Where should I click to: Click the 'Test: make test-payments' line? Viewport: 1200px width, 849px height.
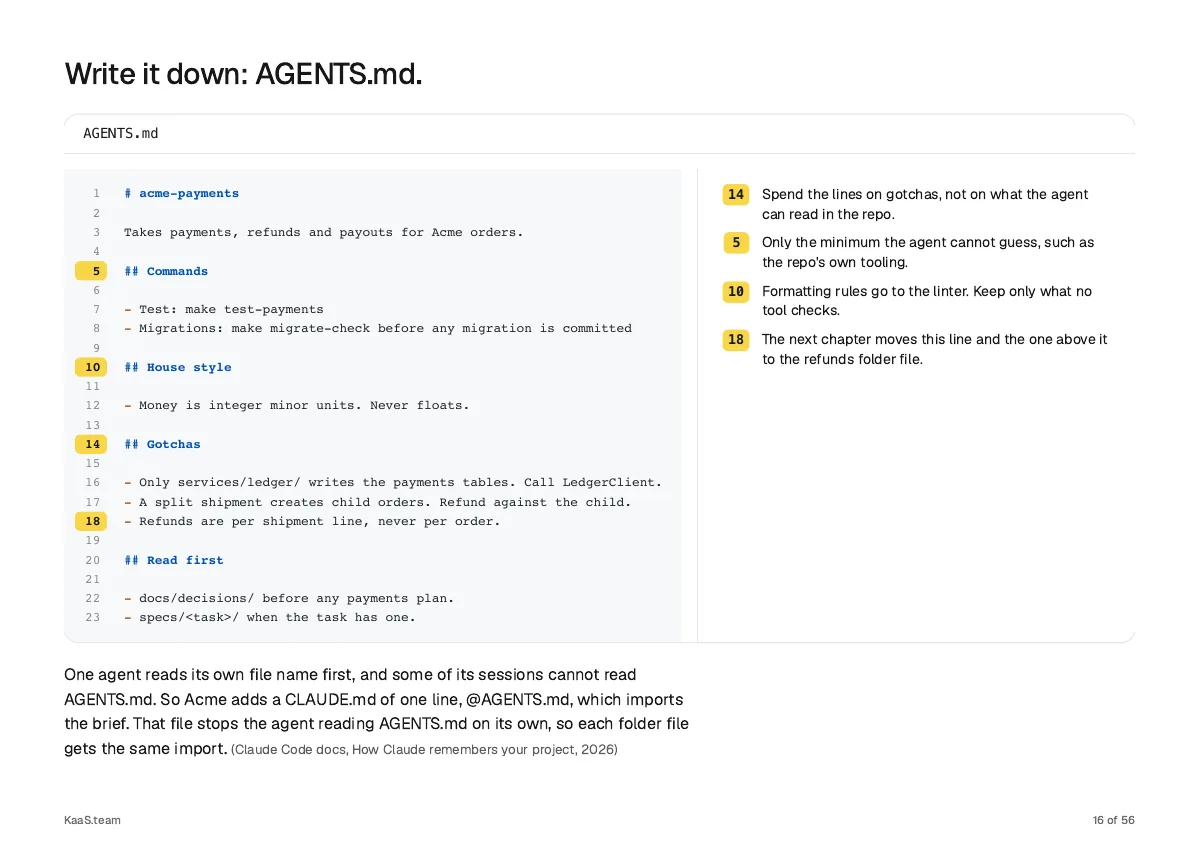click(224, 310)
